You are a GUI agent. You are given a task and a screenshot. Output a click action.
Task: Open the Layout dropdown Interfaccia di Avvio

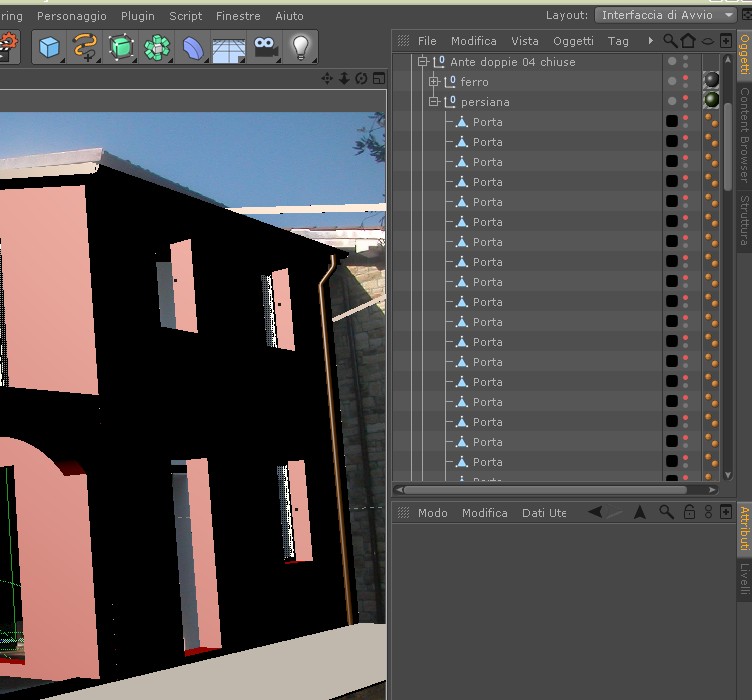665,15
